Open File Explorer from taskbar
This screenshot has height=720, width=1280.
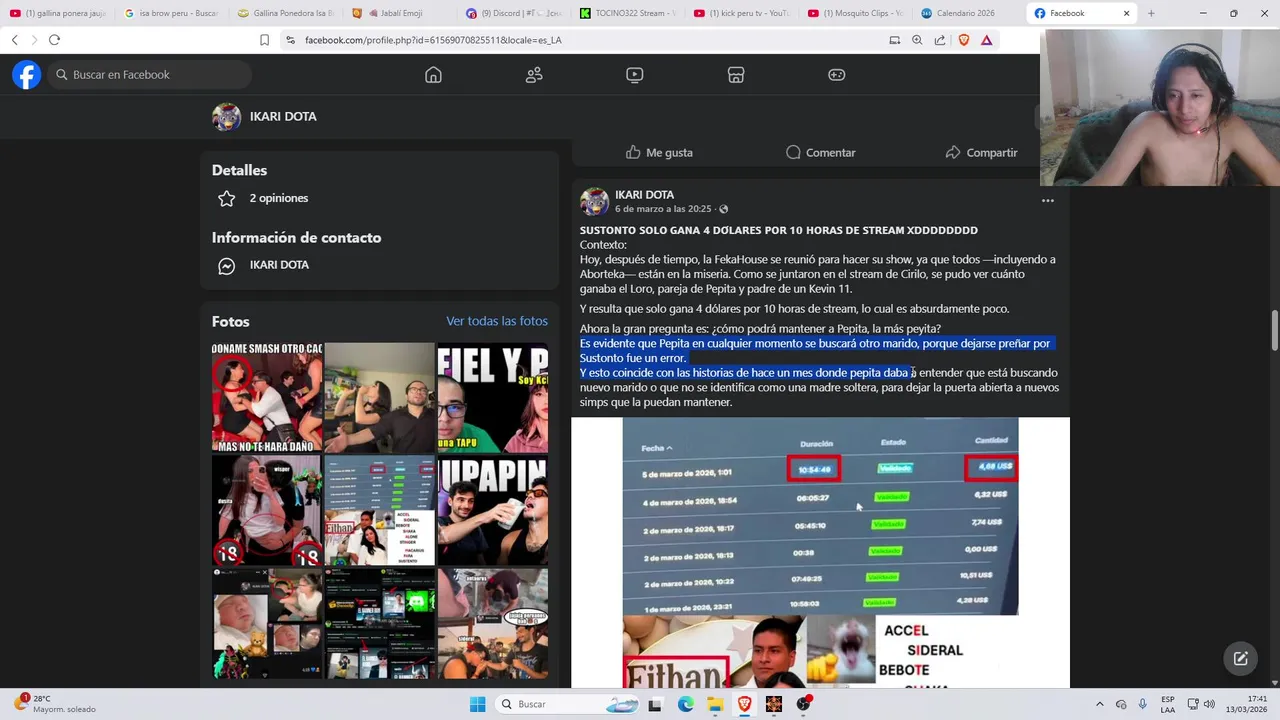pos(715,704)
